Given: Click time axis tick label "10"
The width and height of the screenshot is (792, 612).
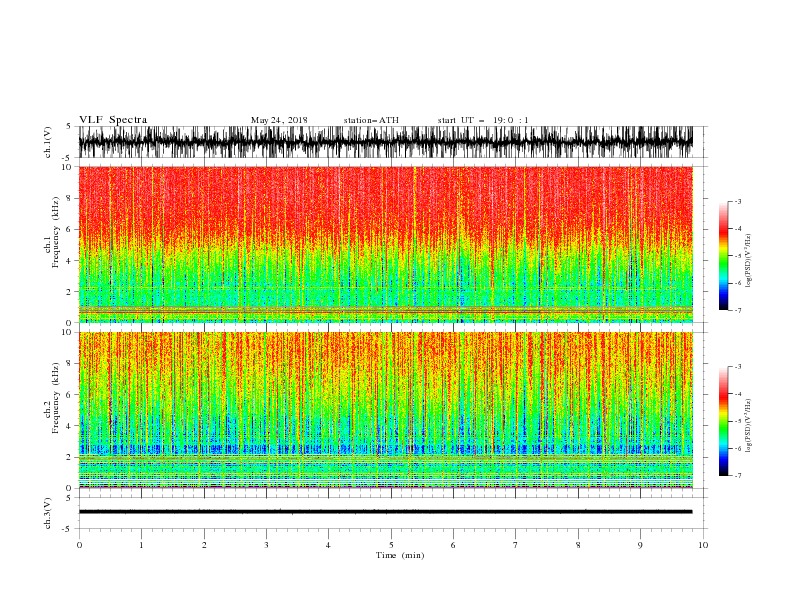Looking at the screenshot, I should click(703, 545).
